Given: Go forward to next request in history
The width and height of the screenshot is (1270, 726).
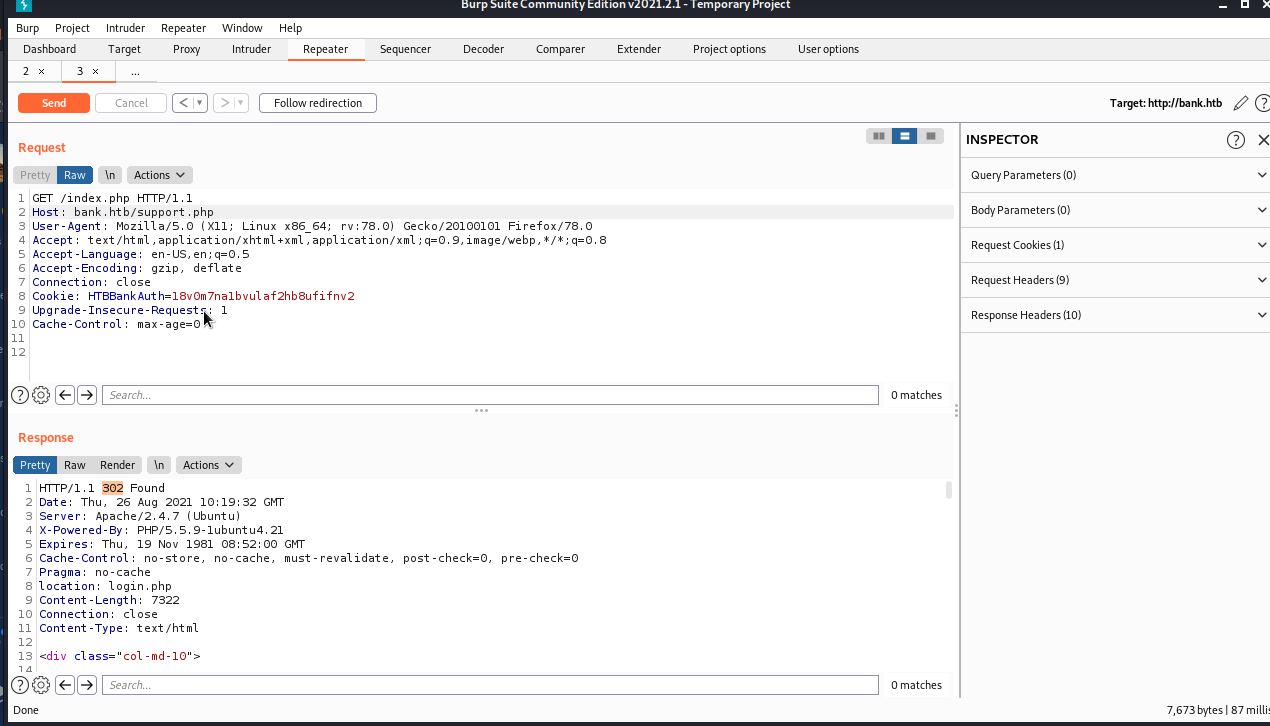Looking at the screenshot, I should [225, 103].
